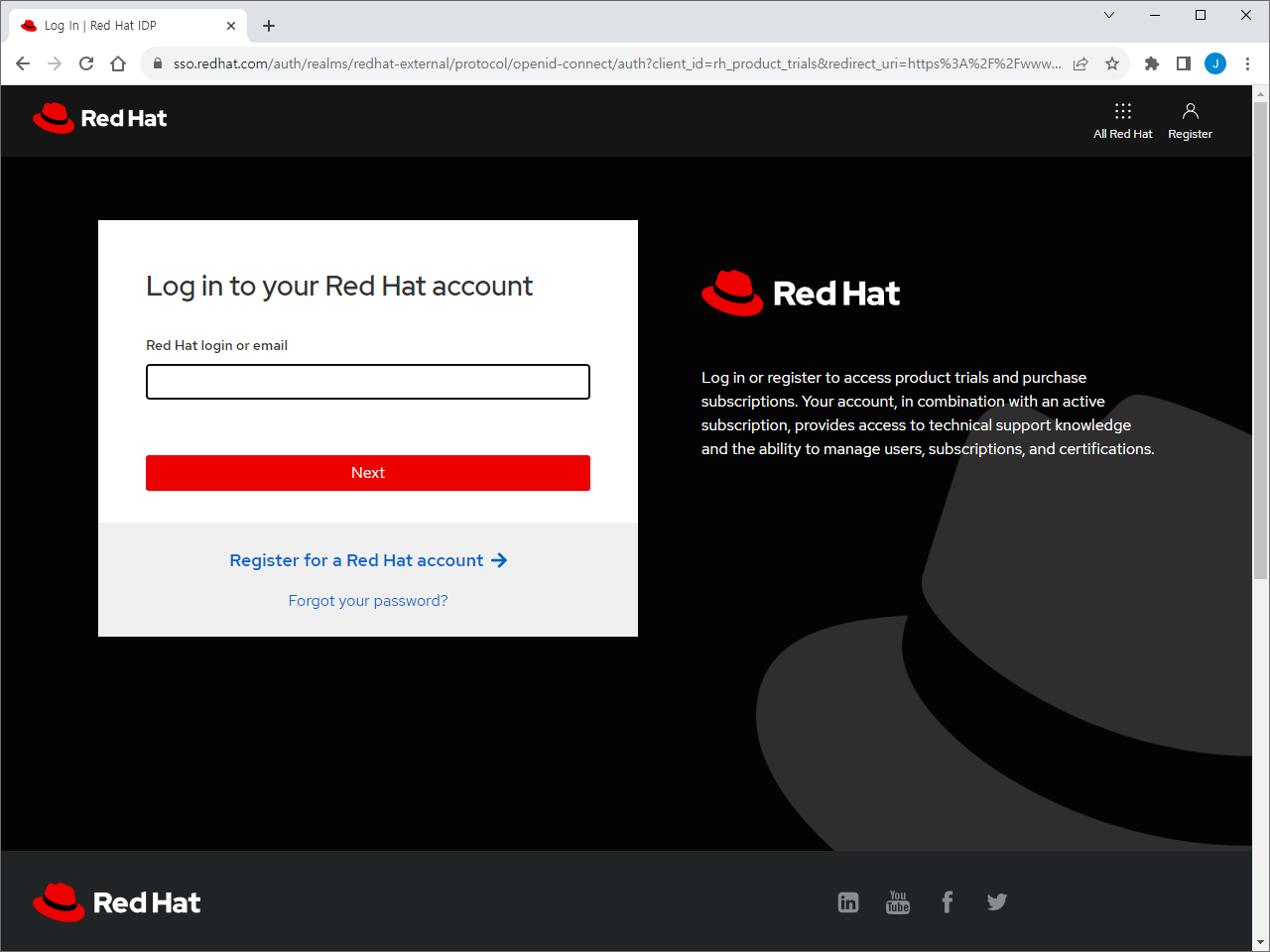Screen dimensions: 1270x952
Task: Open Red Hat Twitter page icon
Action: click(997, 901)
